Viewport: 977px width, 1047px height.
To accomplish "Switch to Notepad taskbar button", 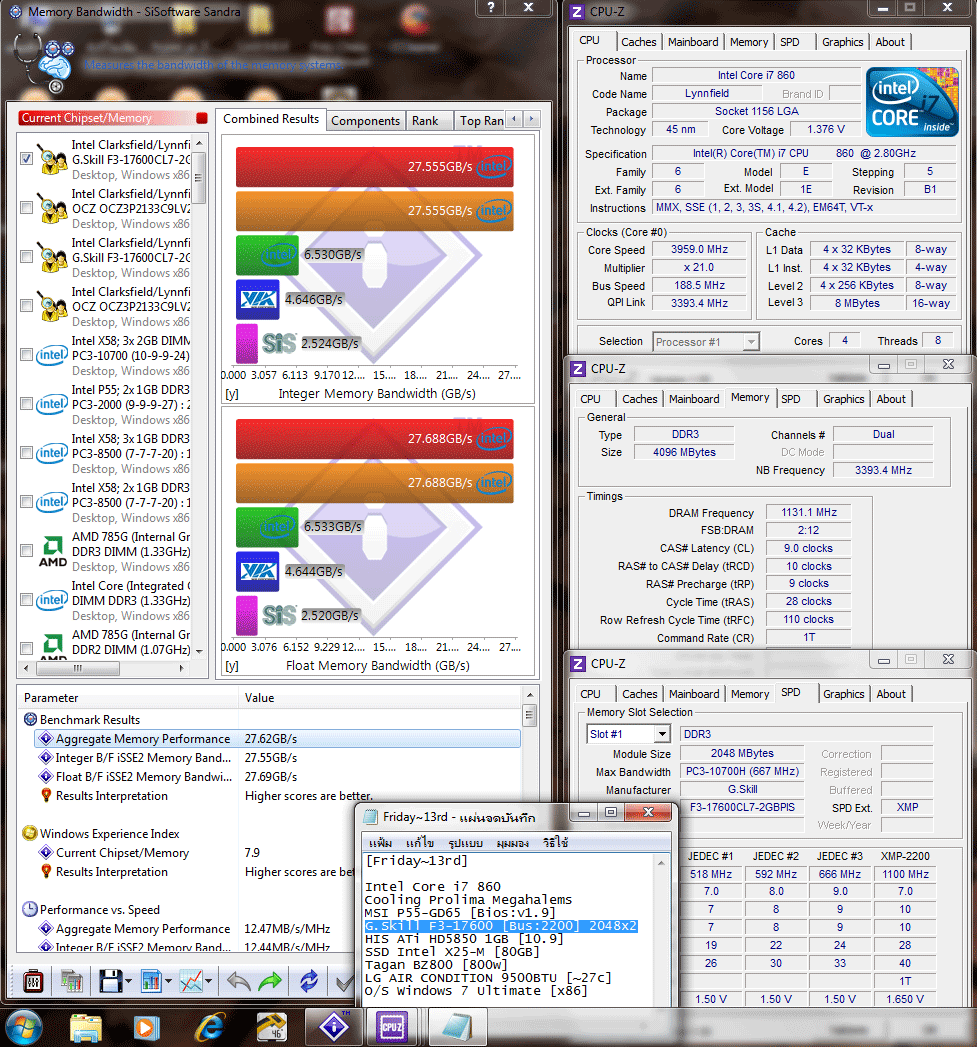I will tap(457, 1027).
